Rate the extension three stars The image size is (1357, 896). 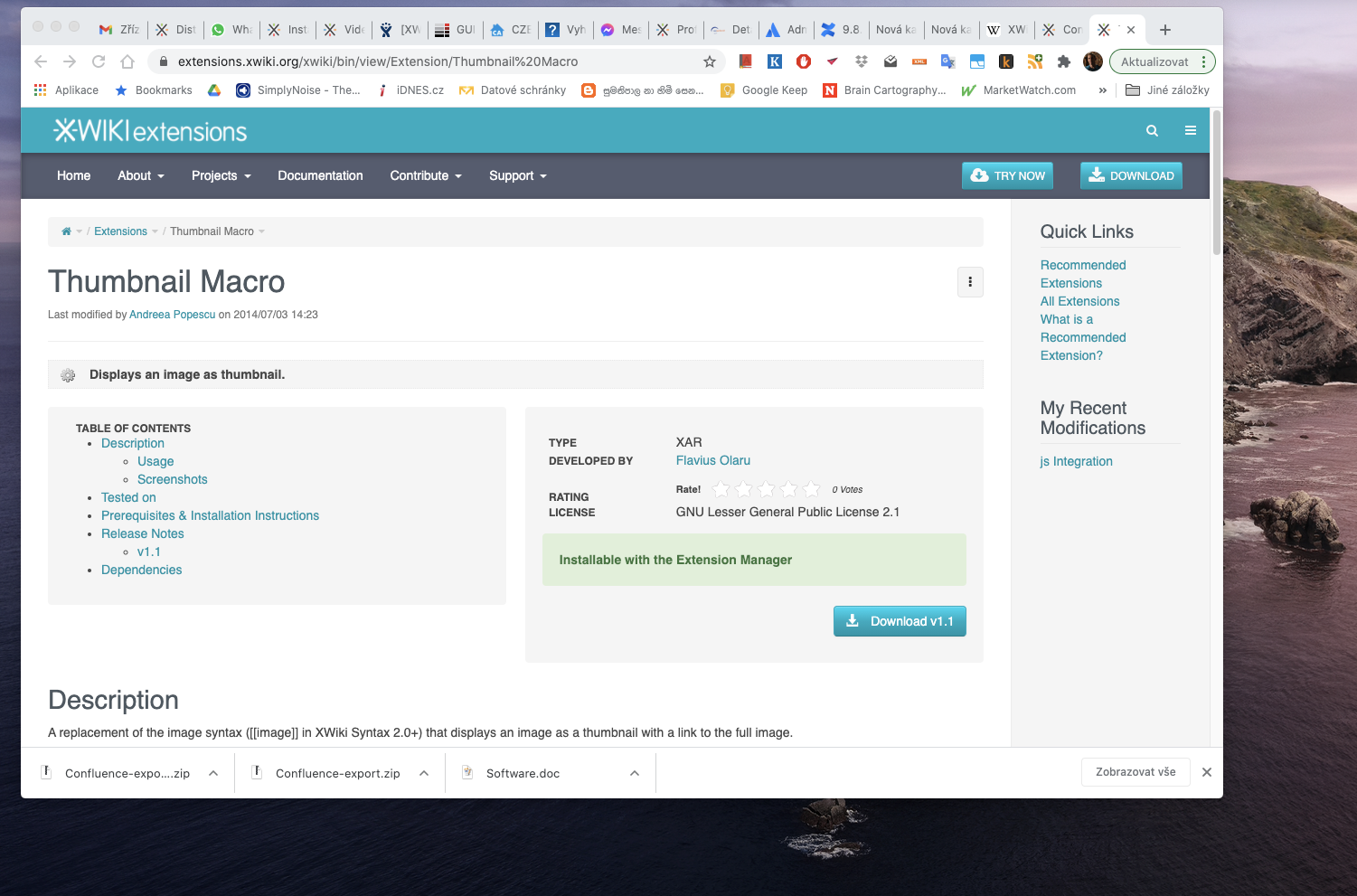[767, 489]
